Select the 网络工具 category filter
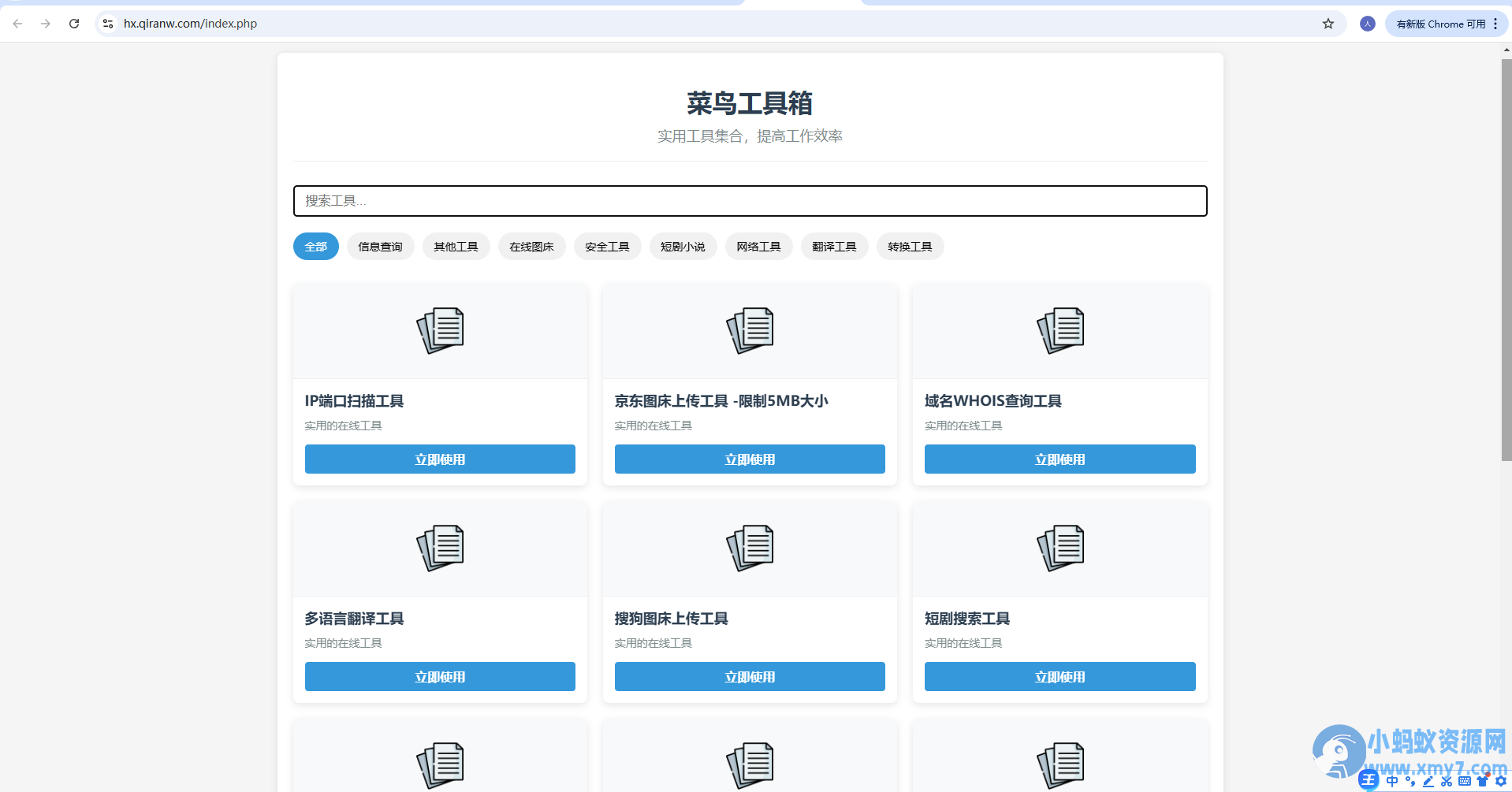The image size is (1512, 792). (x=759, y=247)
